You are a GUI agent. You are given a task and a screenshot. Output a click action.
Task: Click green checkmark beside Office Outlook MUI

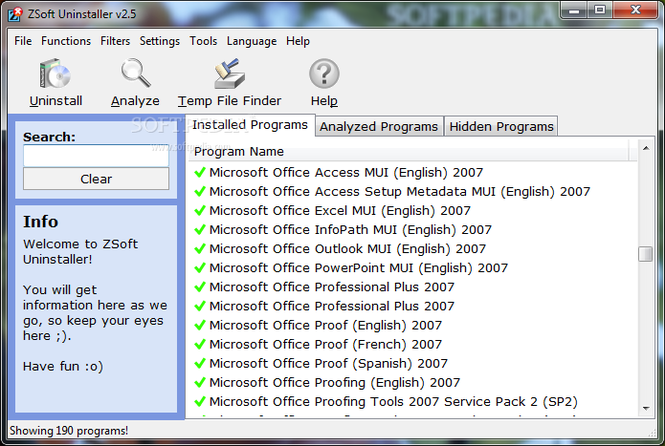pyautogui.click(x=200, y=249)
